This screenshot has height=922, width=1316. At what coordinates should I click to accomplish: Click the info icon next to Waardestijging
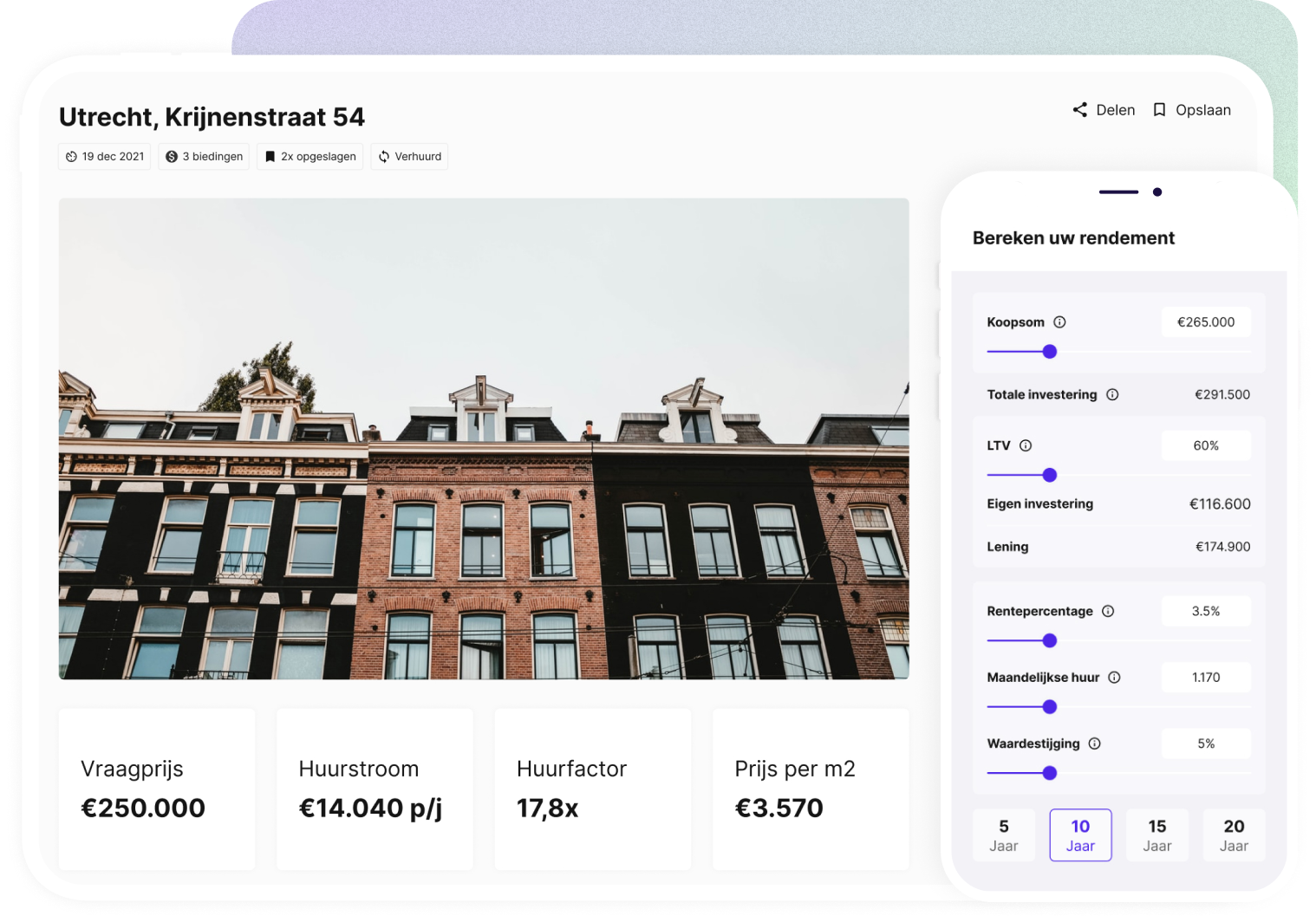(1094, 743)
